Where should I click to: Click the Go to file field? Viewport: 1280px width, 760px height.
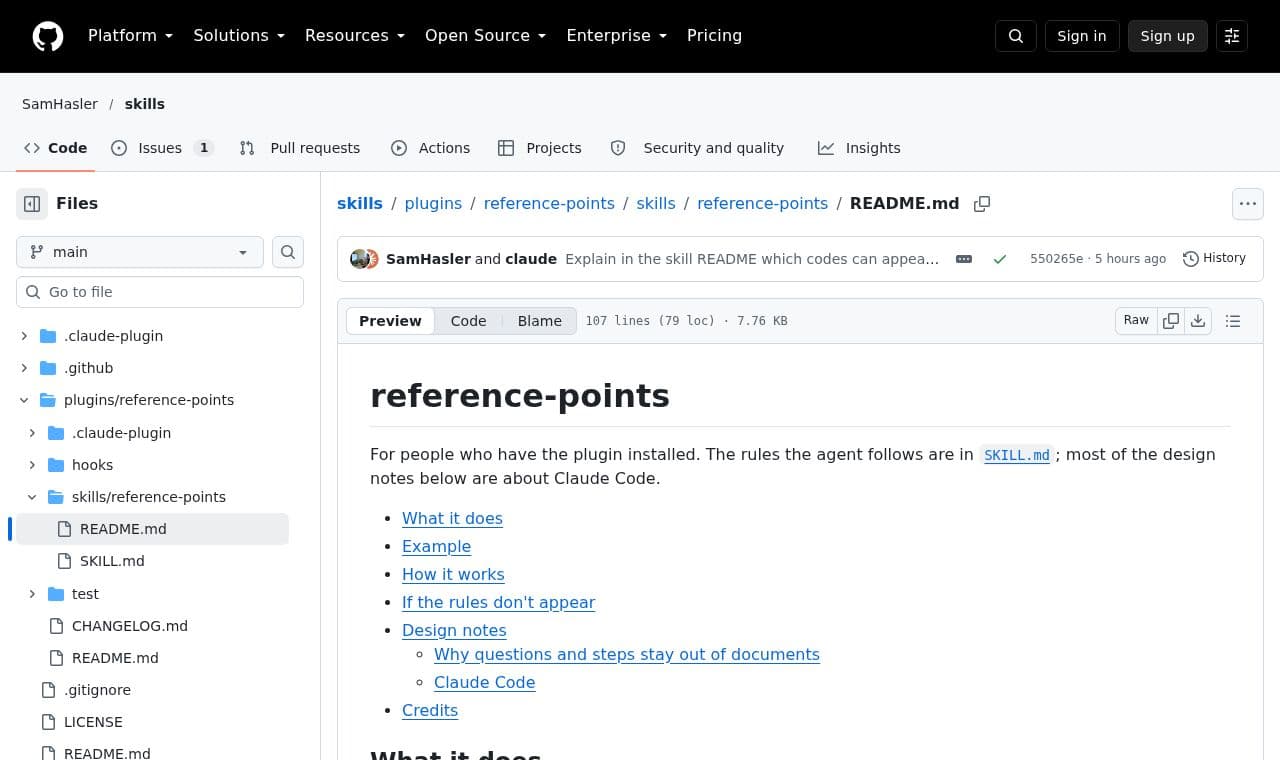pyautogui.click(x=160, y=292)
